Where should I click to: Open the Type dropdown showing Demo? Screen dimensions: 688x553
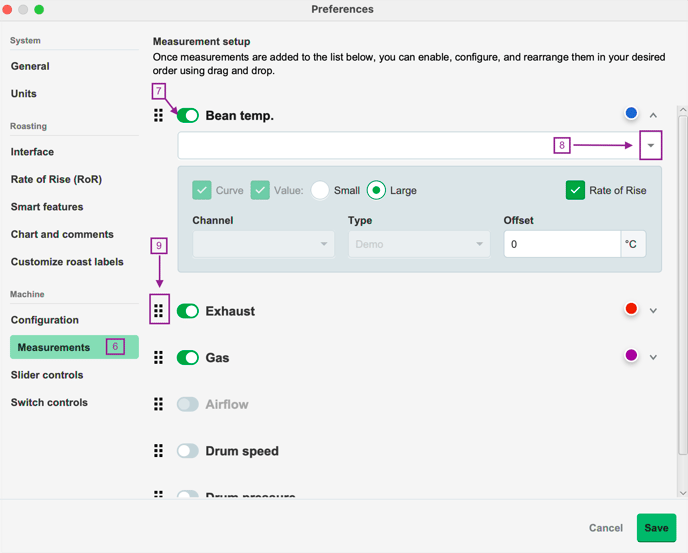tap(419, 244)
